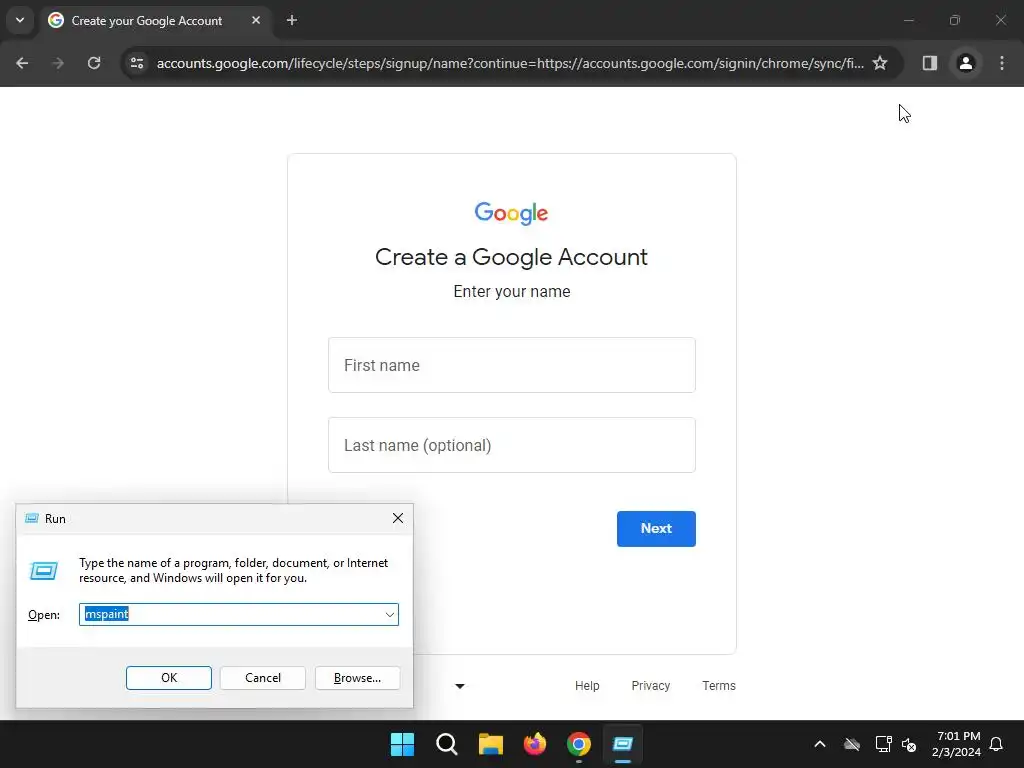Image resolution: width=1024 pixels, height=768 pixels.
Task: Open Windows Search from taskbar
Action: click(447, 744)
